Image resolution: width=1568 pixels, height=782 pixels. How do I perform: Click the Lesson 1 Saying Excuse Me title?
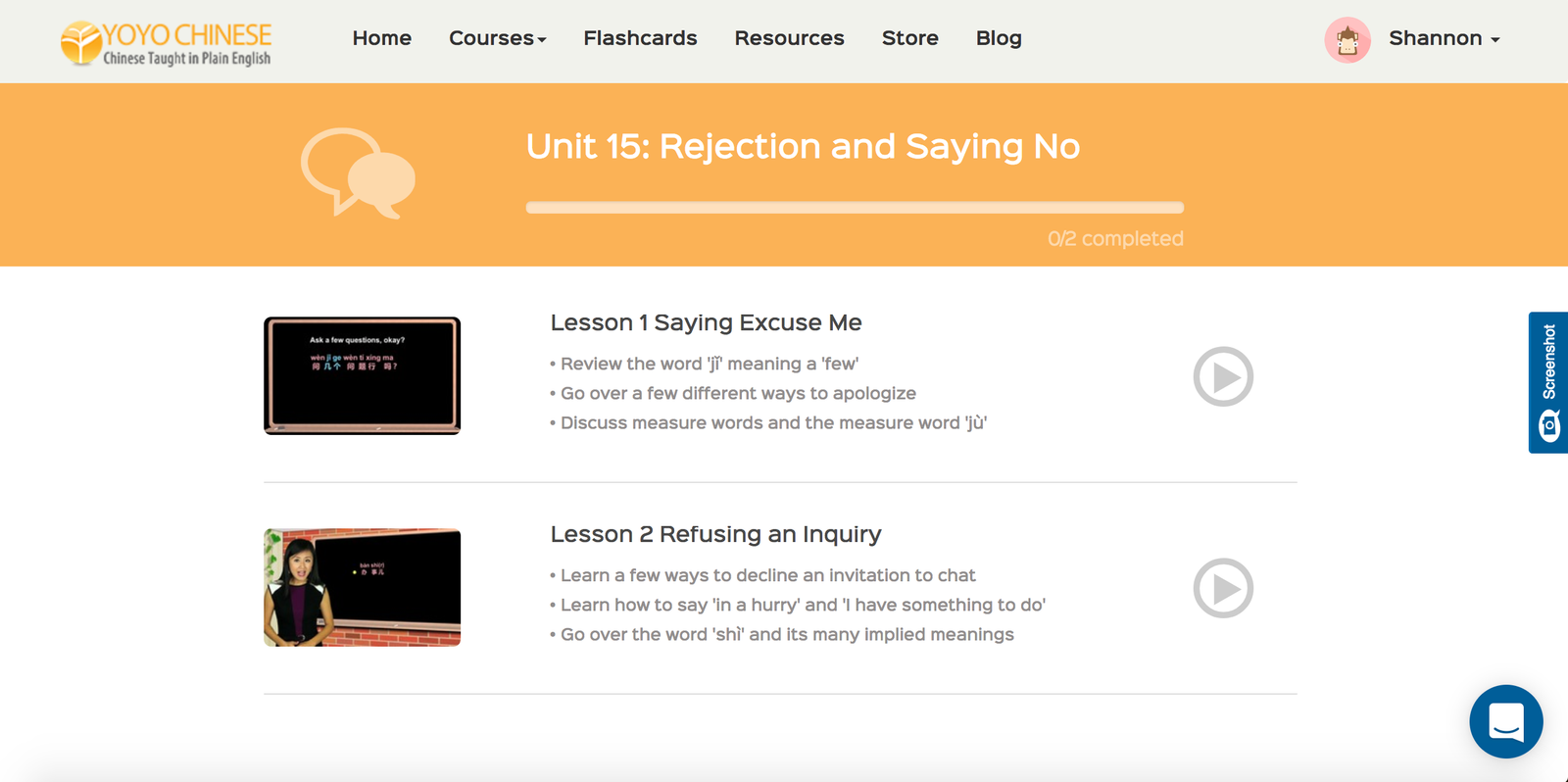706,322
